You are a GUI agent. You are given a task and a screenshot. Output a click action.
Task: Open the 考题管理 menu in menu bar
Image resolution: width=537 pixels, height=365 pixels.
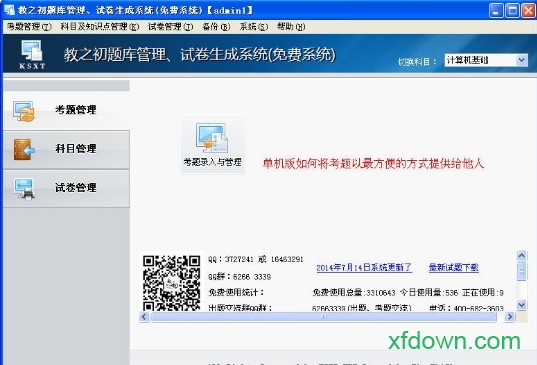pos(29,26)
